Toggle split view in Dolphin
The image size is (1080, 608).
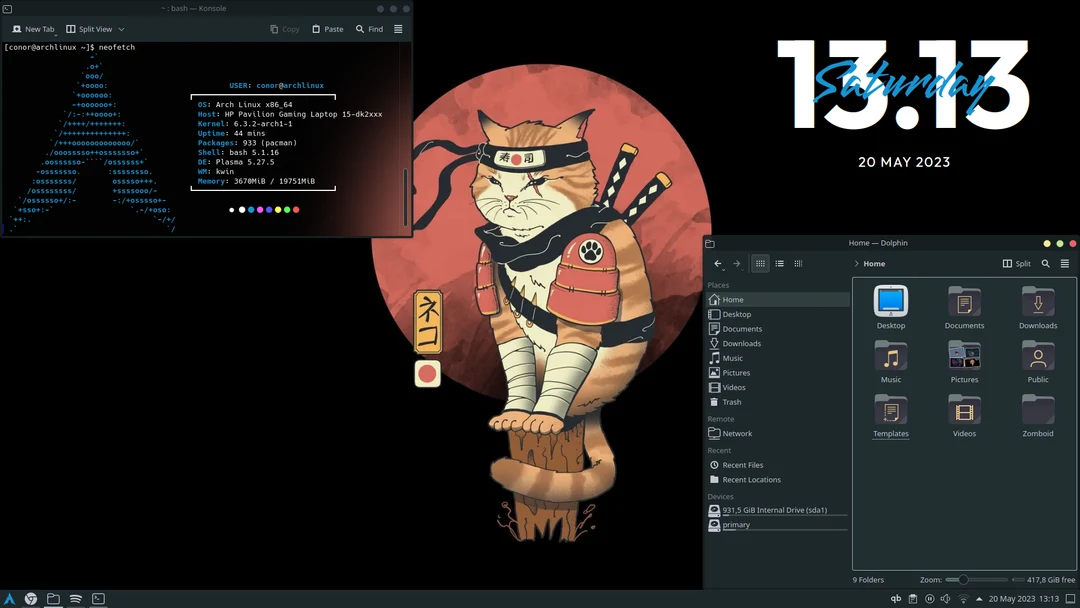(x=1017, y=263)
